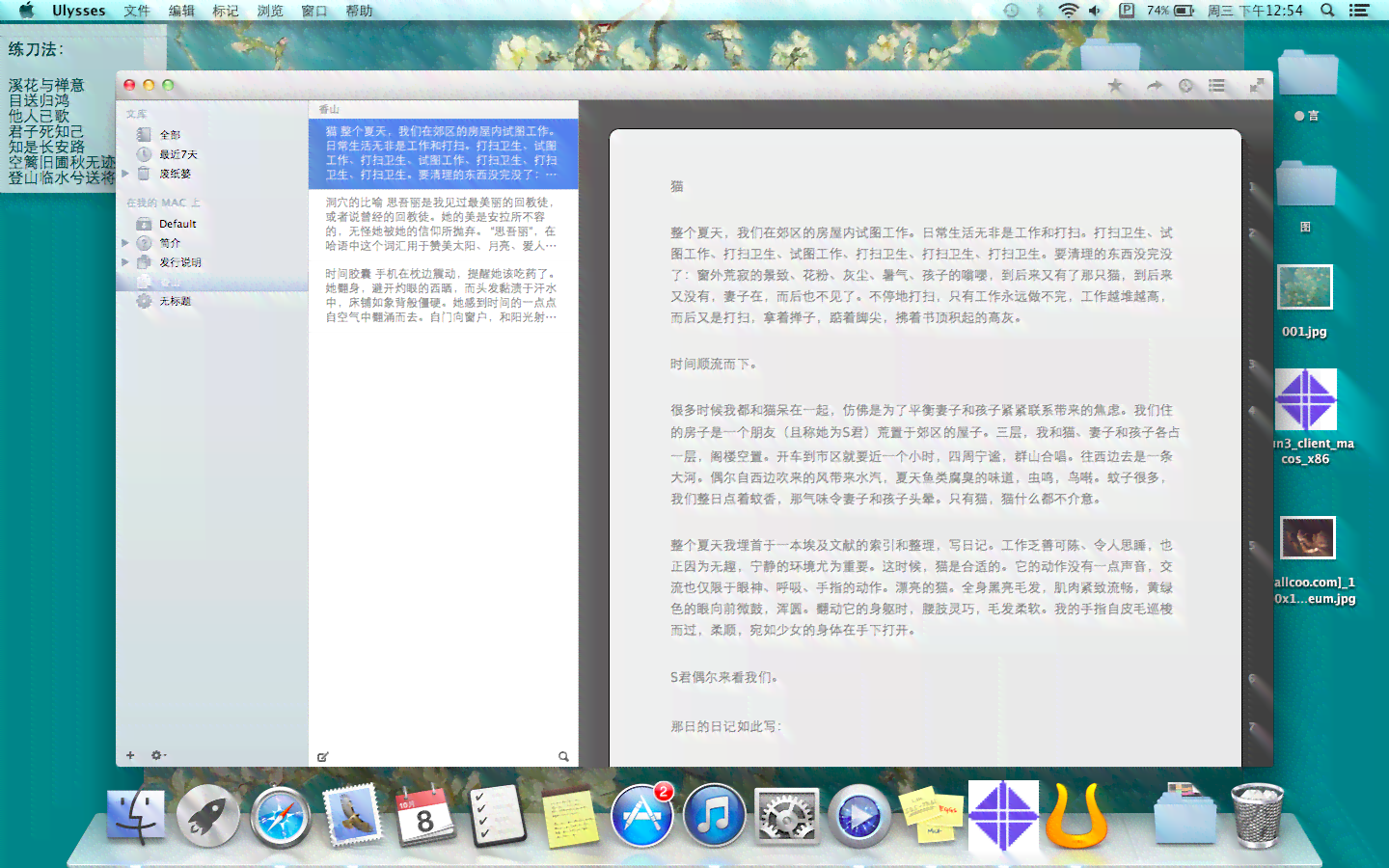
Task: Open Calendar in the Dock
Action: tap(425, 817)
